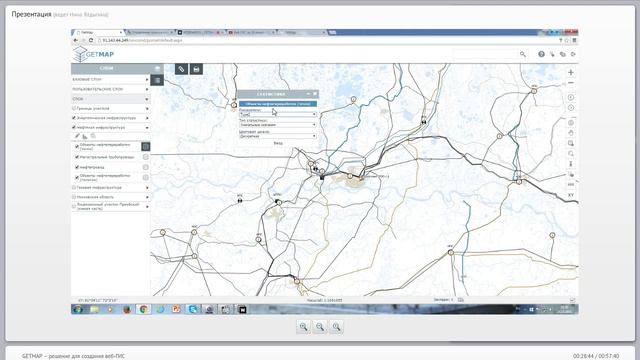Click the map coordinates readout in status bar
The image size is (640, 360).
pyautogui.click(x=98, y=300)
